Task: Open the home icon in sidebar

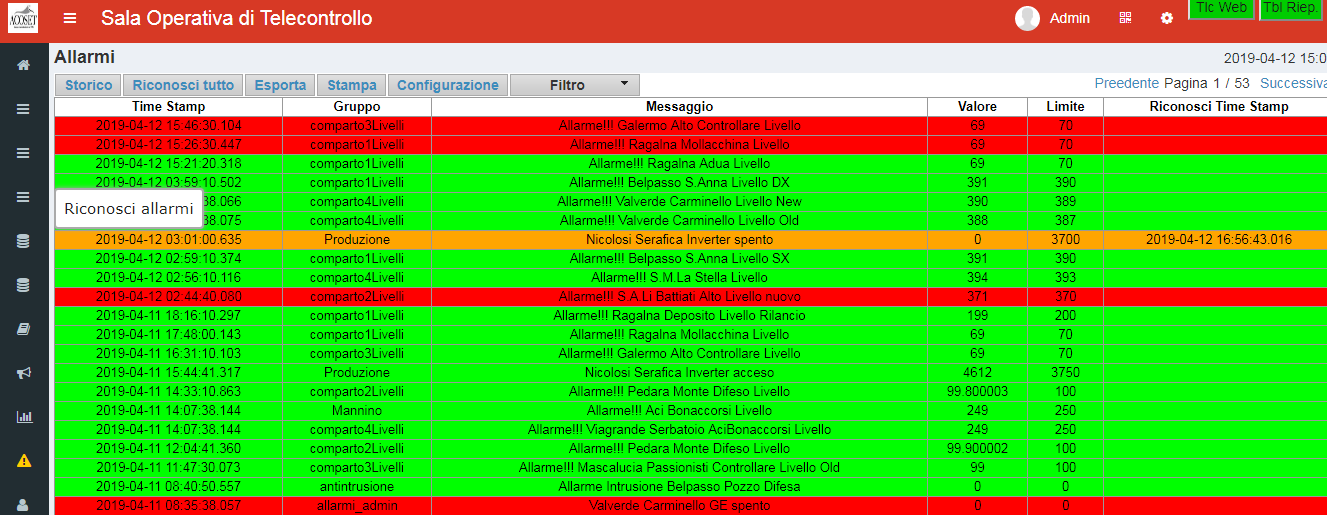Action: pos(23,65)
